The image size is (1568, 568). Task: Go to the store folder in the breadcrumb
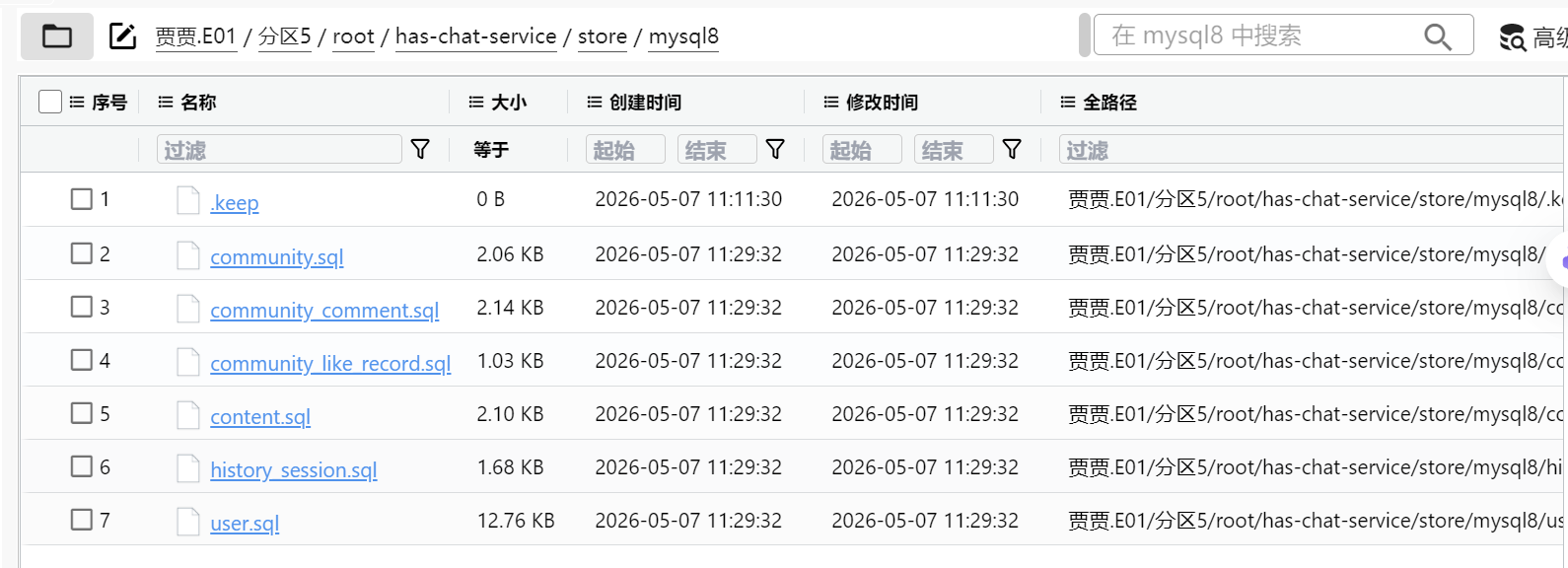click(x=602, y=36)
